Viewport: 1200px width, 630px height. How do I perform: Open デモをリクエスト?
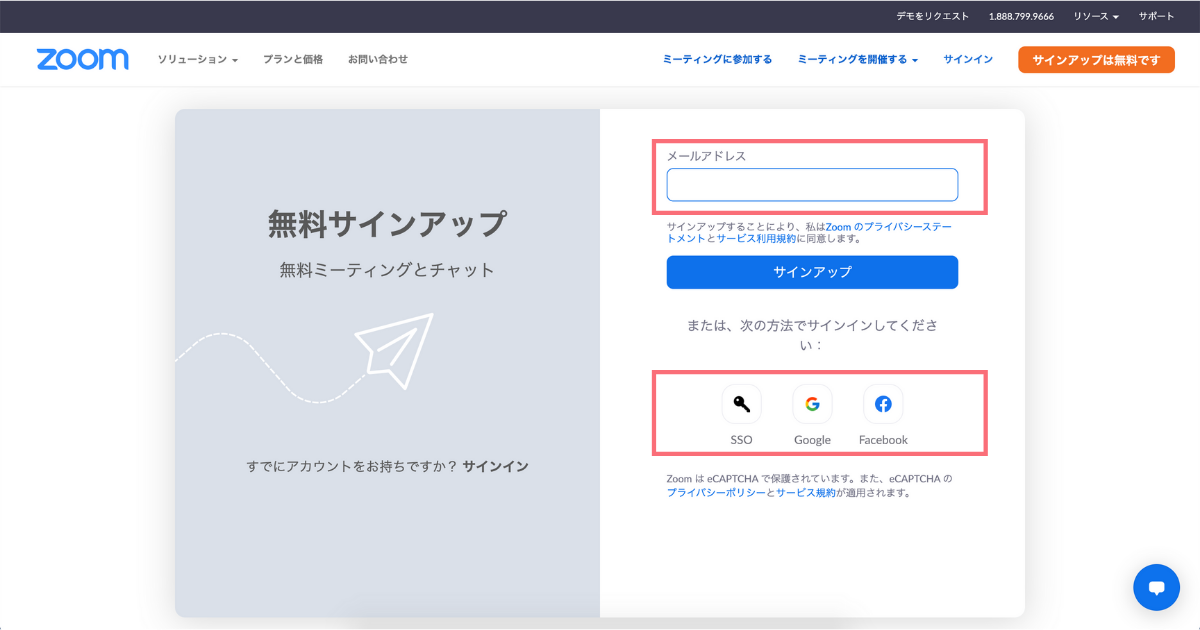(931, 16)
